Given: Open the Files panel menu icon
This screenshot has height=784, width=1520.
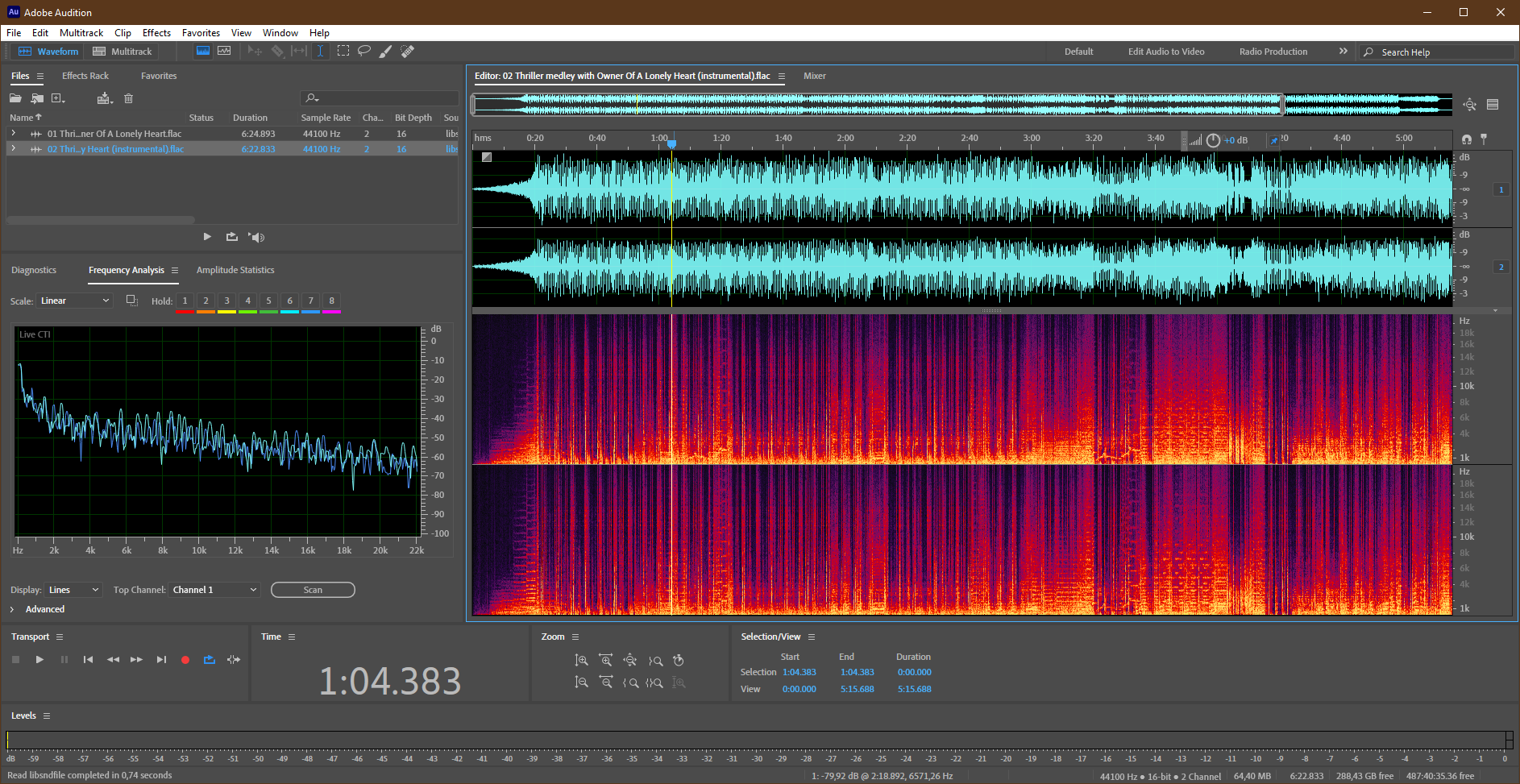Looking at the screenshot, I should (x=40, y=76).
